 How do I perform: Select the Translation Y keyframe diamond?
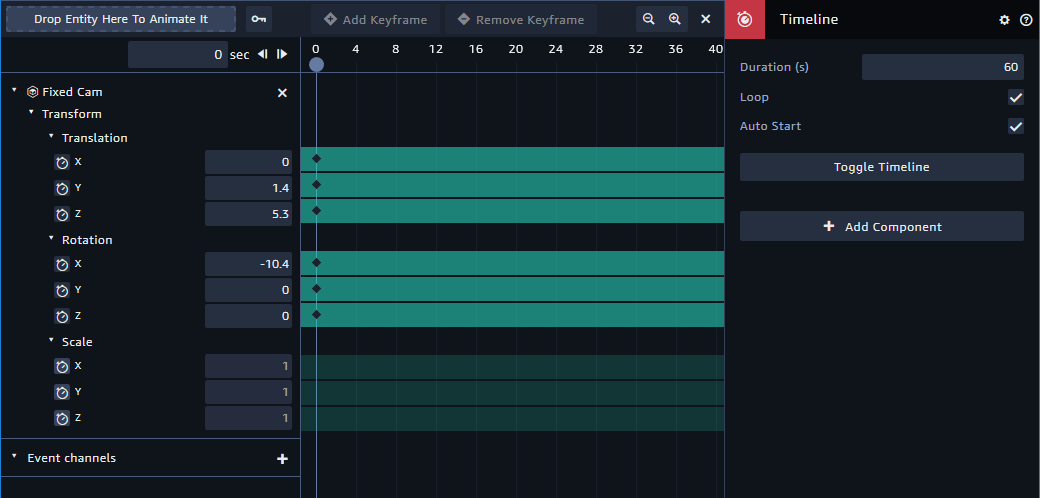coord(316,184)
